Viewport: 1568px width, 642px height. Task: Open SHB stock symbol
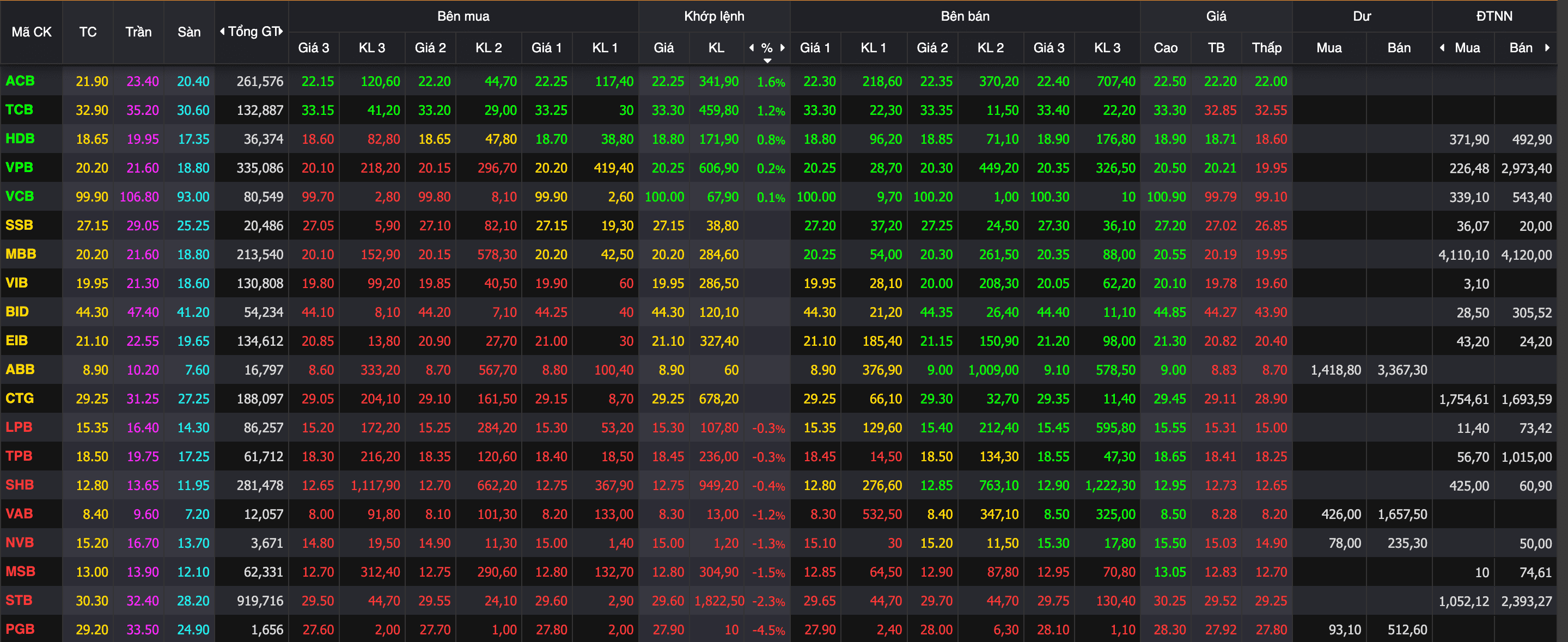20,485
